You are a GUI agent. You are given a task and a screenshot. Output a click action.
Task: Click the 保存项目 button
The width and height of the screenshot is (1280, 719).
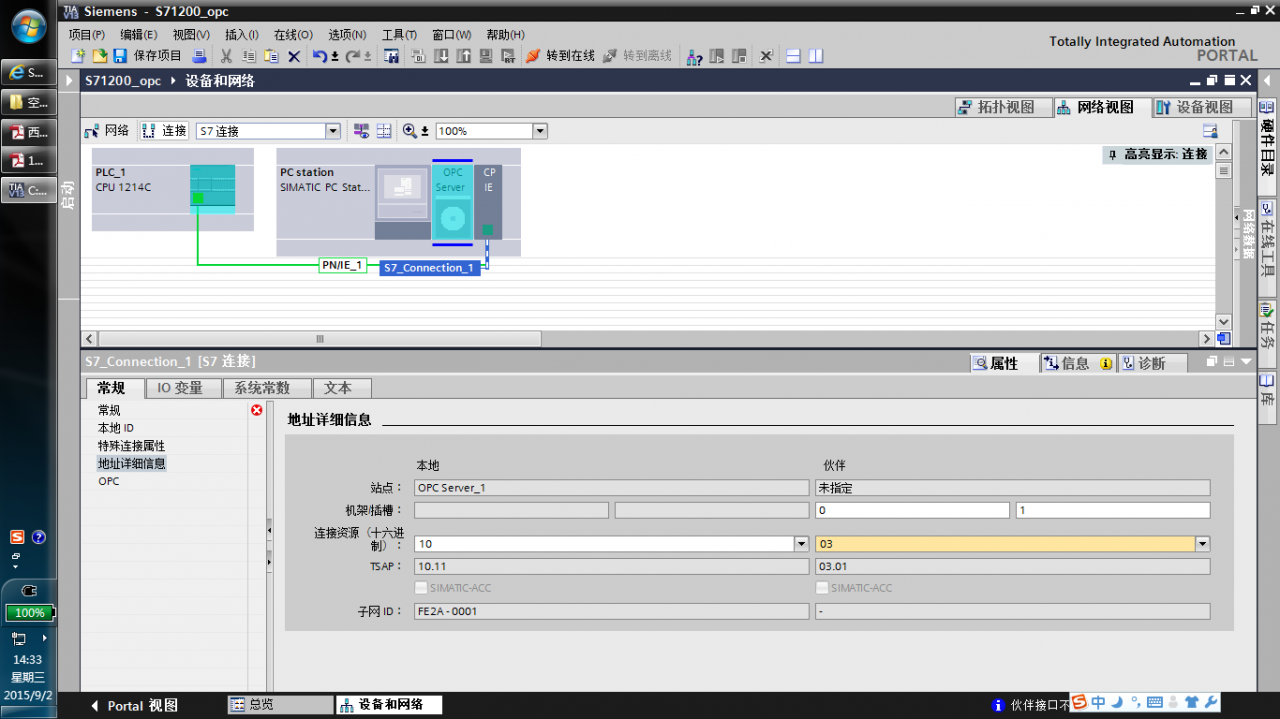(147, 56)
